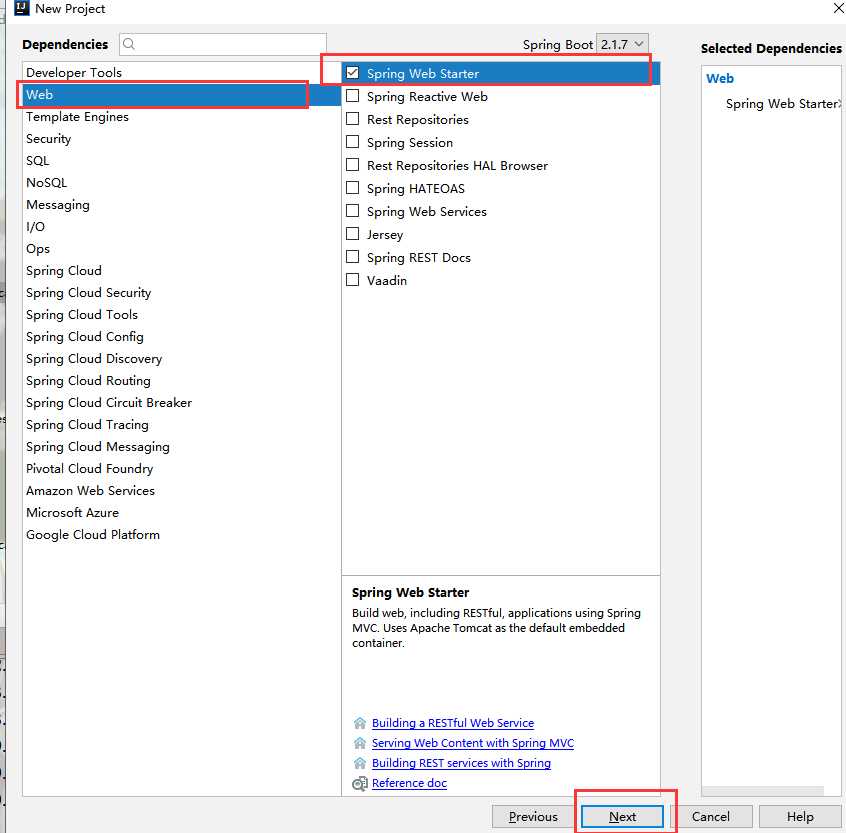The image size is (846, 833).
Task: Go back with the Previous button
Action: [533, 816]
